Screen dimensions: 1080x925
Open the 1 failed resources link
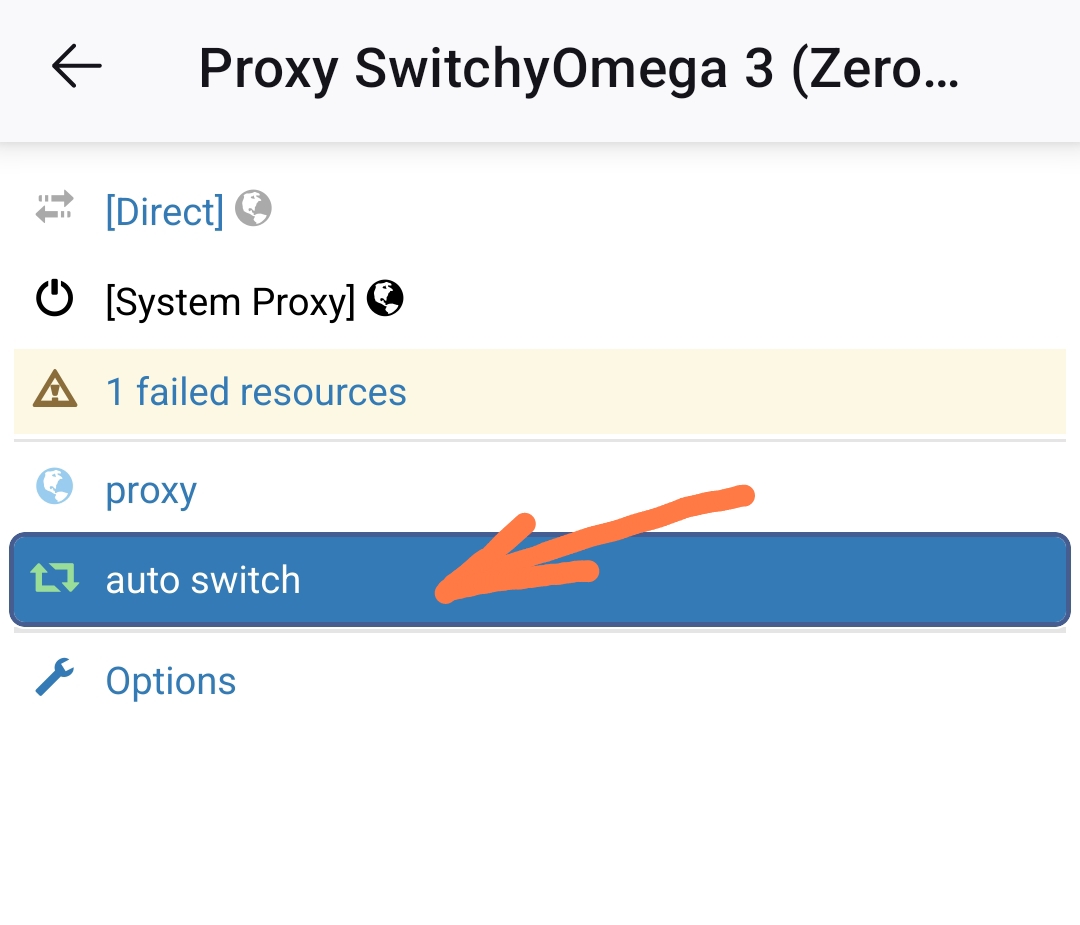(256, 392)
